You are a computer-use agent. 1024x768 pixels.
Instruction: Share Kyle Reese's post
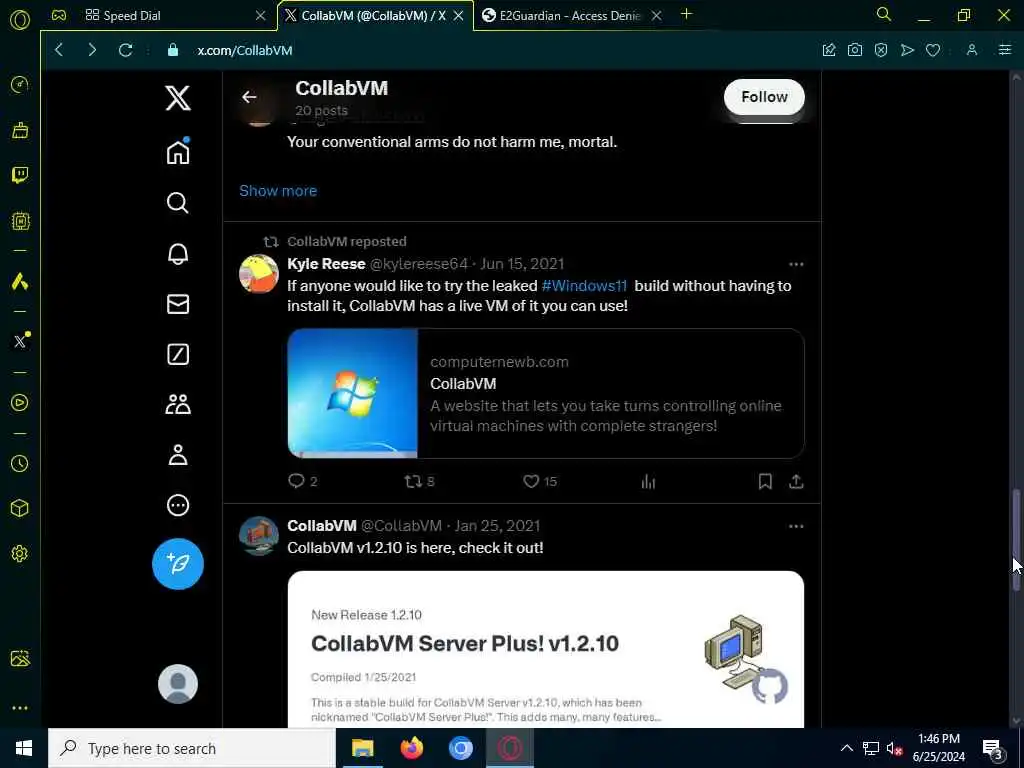point(795,482)
